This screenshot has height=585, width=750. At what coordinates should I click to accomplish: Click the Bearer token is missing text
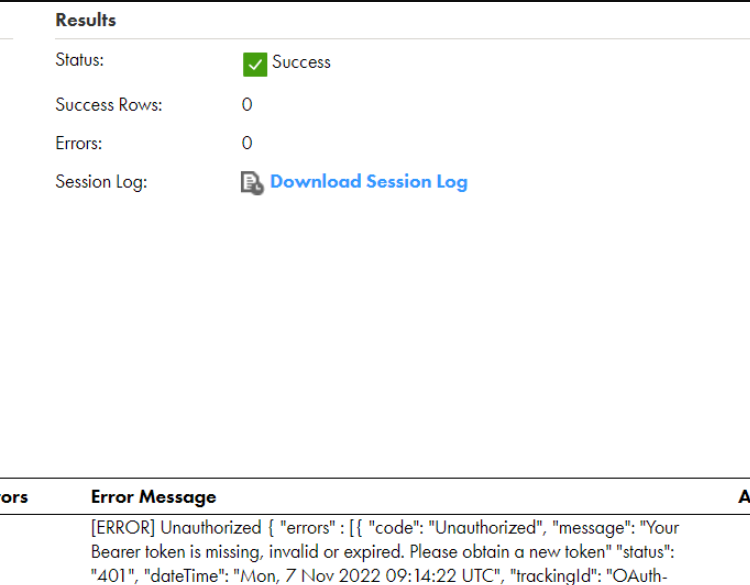click(176, 552)
